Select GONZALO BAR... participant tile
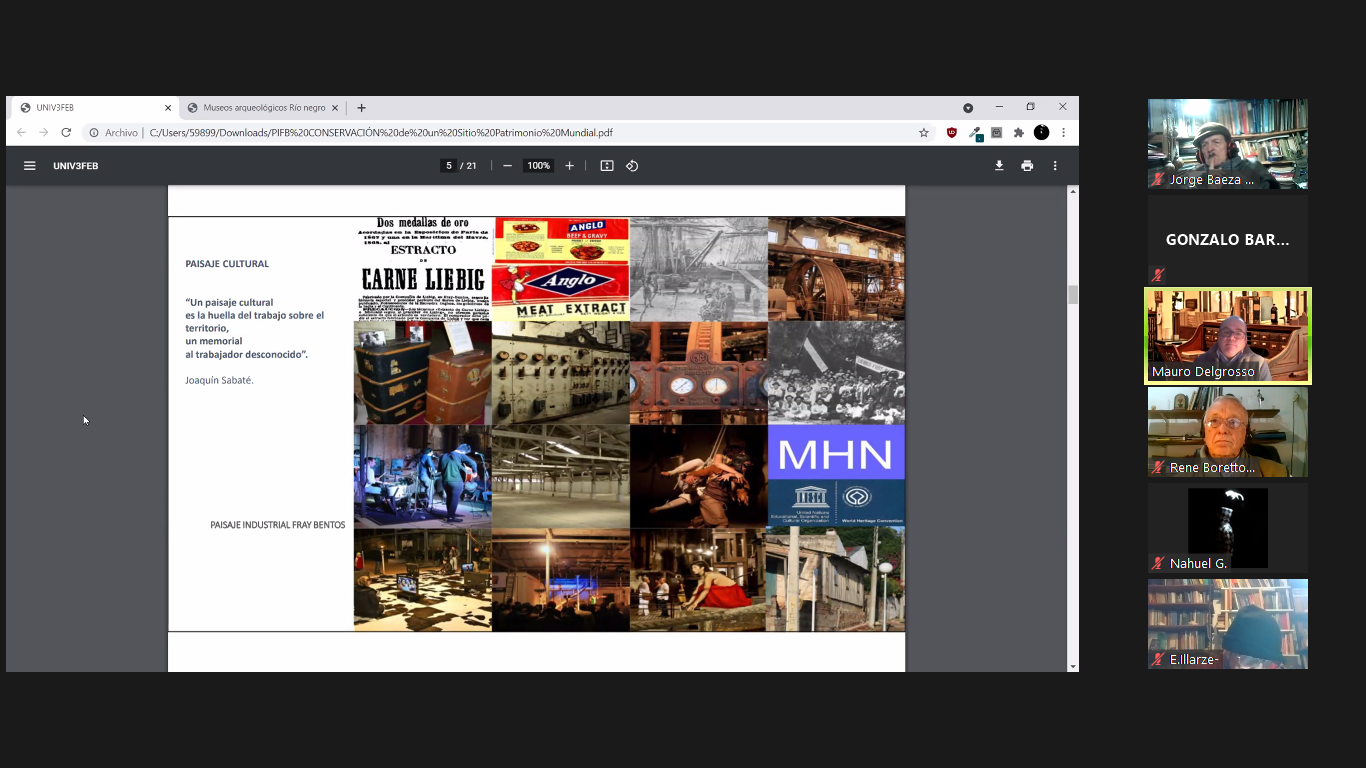The height and width of the screenshot is (768, 1366). tap(1228, 240)
